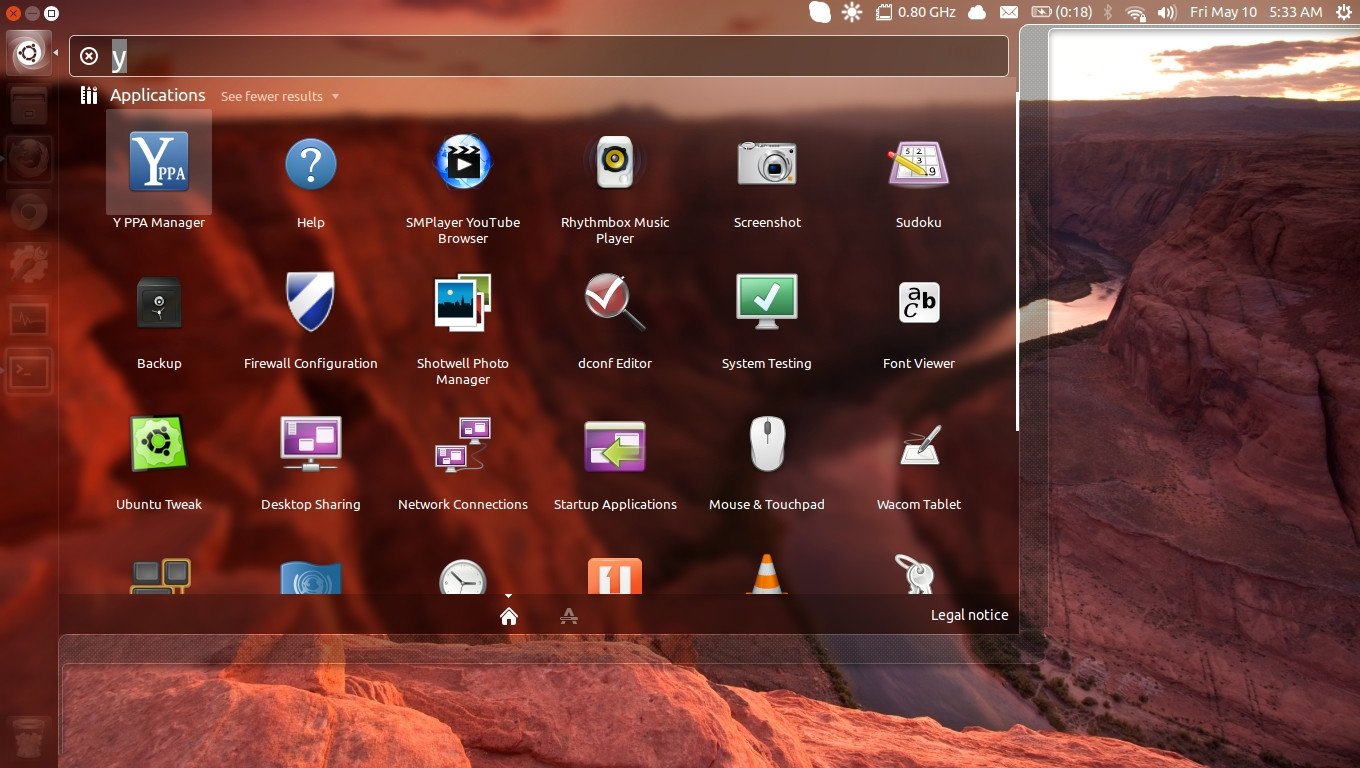Viewport: 1360px width, 768px height.
Task: Open Trash in the launcher
Action: [x=29, y=739]
